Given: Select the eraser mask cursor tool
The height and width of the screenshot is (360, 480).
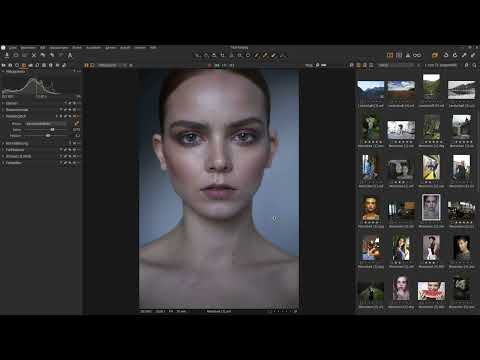Looking at the screenshot, I should coord(274,55).
